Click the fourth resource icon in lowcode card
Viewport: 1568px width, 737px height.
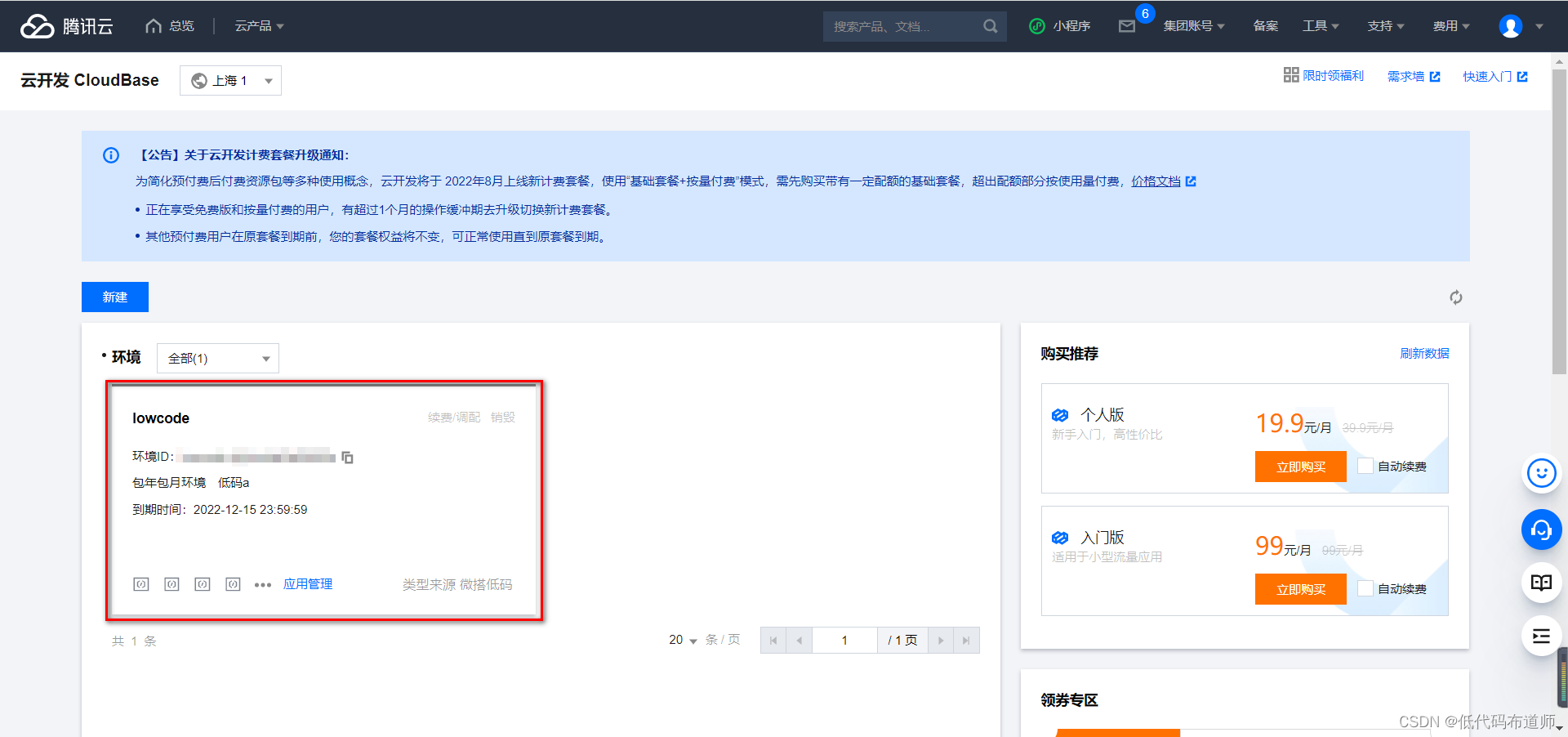coord(233,584)
